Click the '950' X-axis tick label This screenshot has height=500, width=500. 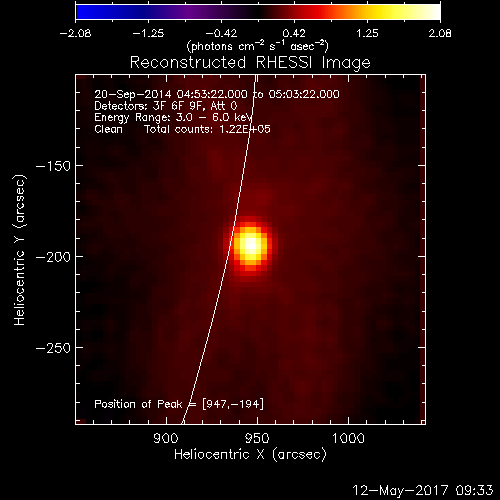pyautogui.click(x=257, y=438)
